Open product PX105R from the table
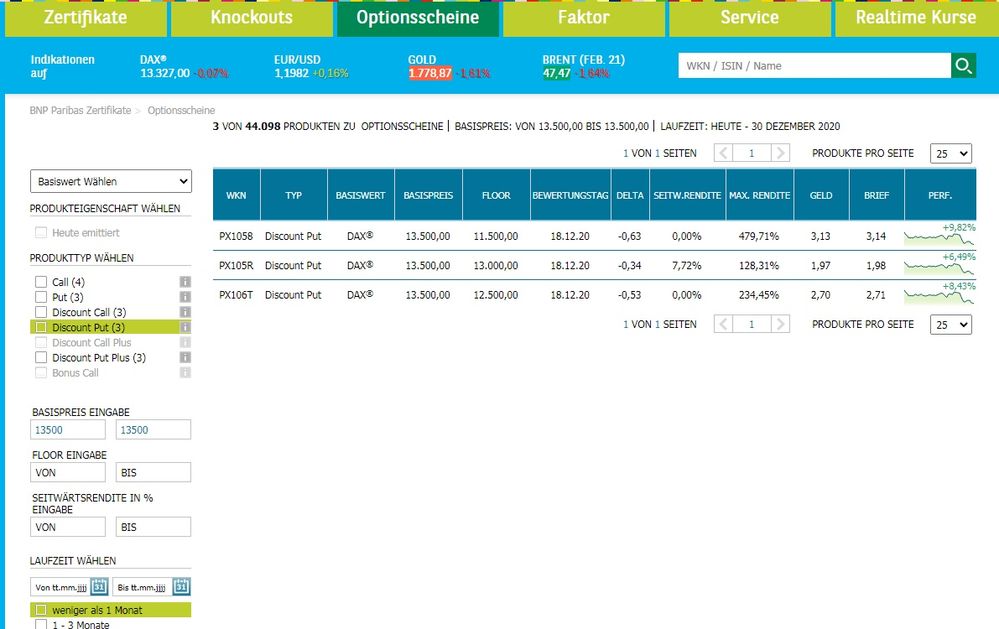Image resolution: width=999 pixels, height=629 pixels. coord(236,265)
